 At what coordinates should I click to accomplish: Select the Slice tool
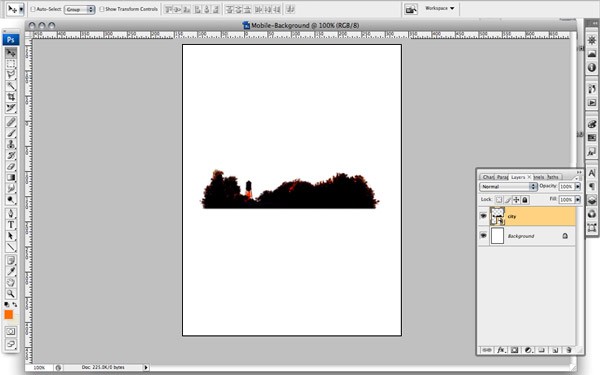(11, 108)
